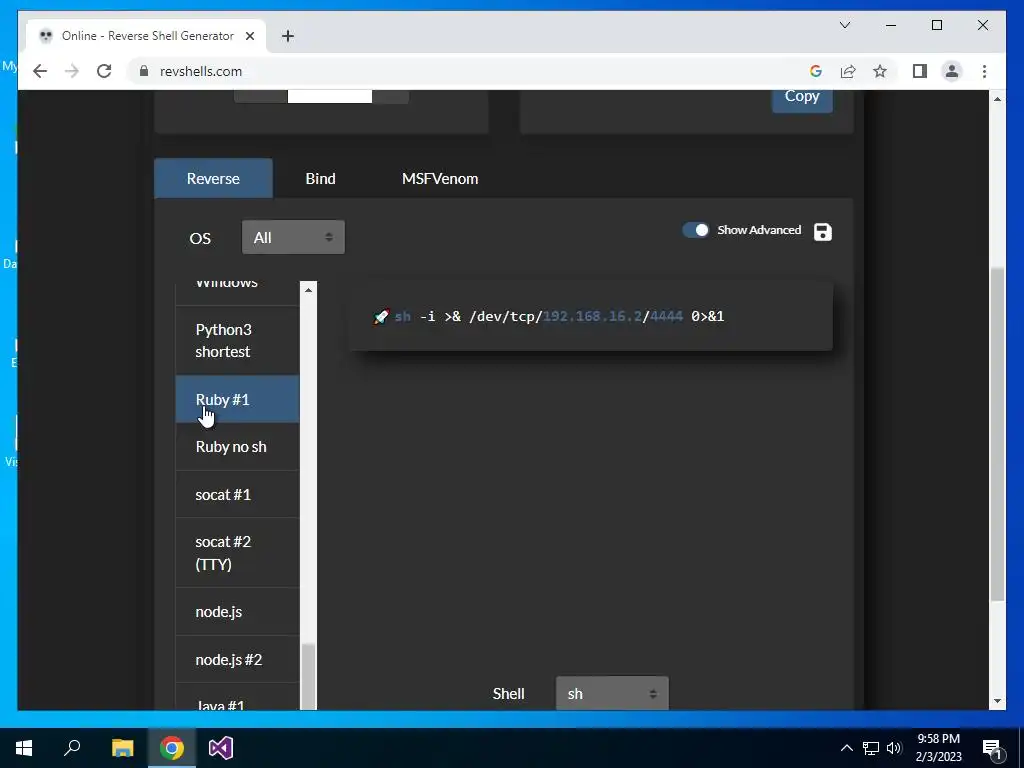Click the page scrollbar up arrow

pos(997,99)
